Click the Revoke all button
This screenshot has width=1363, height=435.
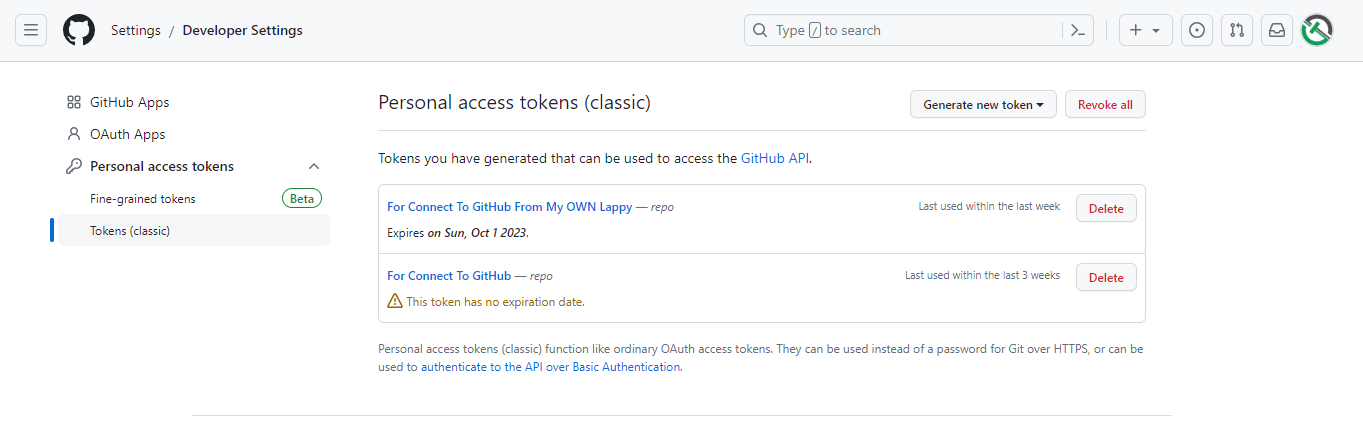coord(1105,104)
